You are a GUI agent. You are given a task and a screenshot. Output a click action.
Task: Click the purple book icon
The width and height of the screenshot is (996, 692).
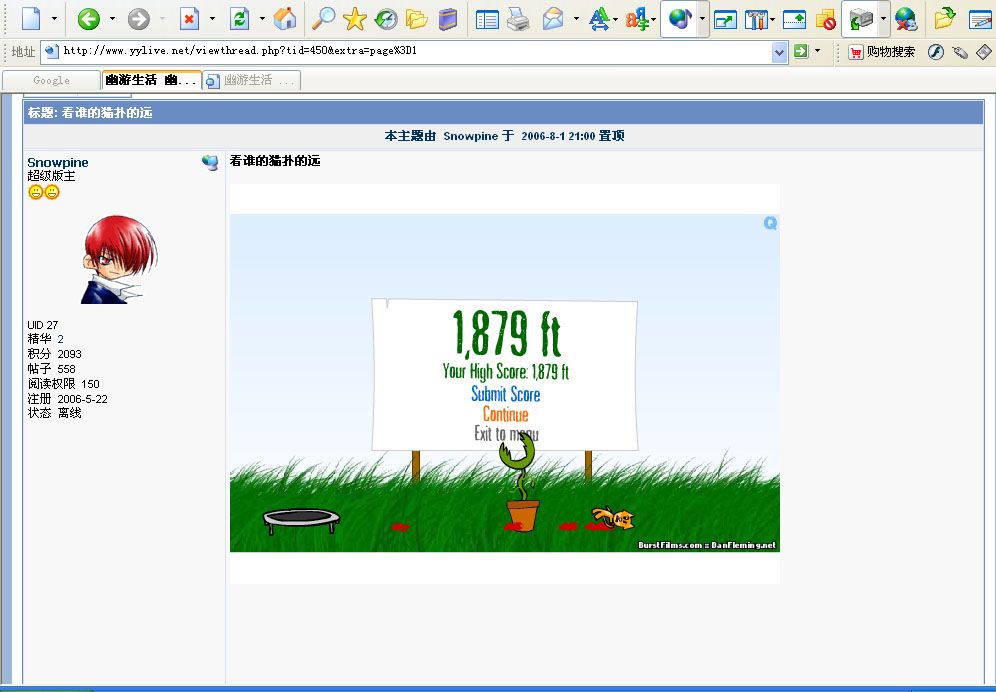coord(448,19)
